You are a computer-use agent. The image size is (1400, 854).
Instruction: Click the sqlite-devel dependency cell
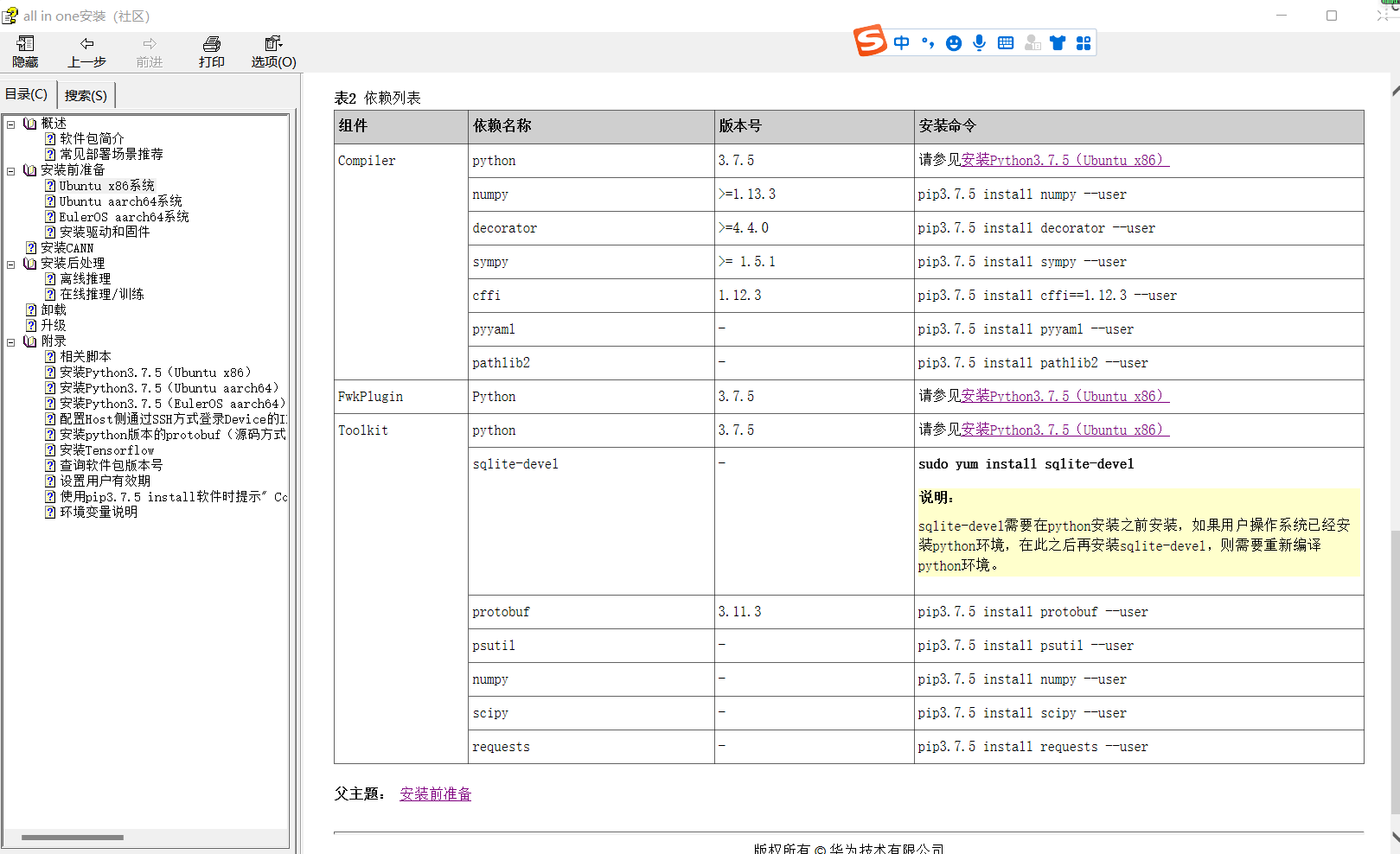[591, 521]
